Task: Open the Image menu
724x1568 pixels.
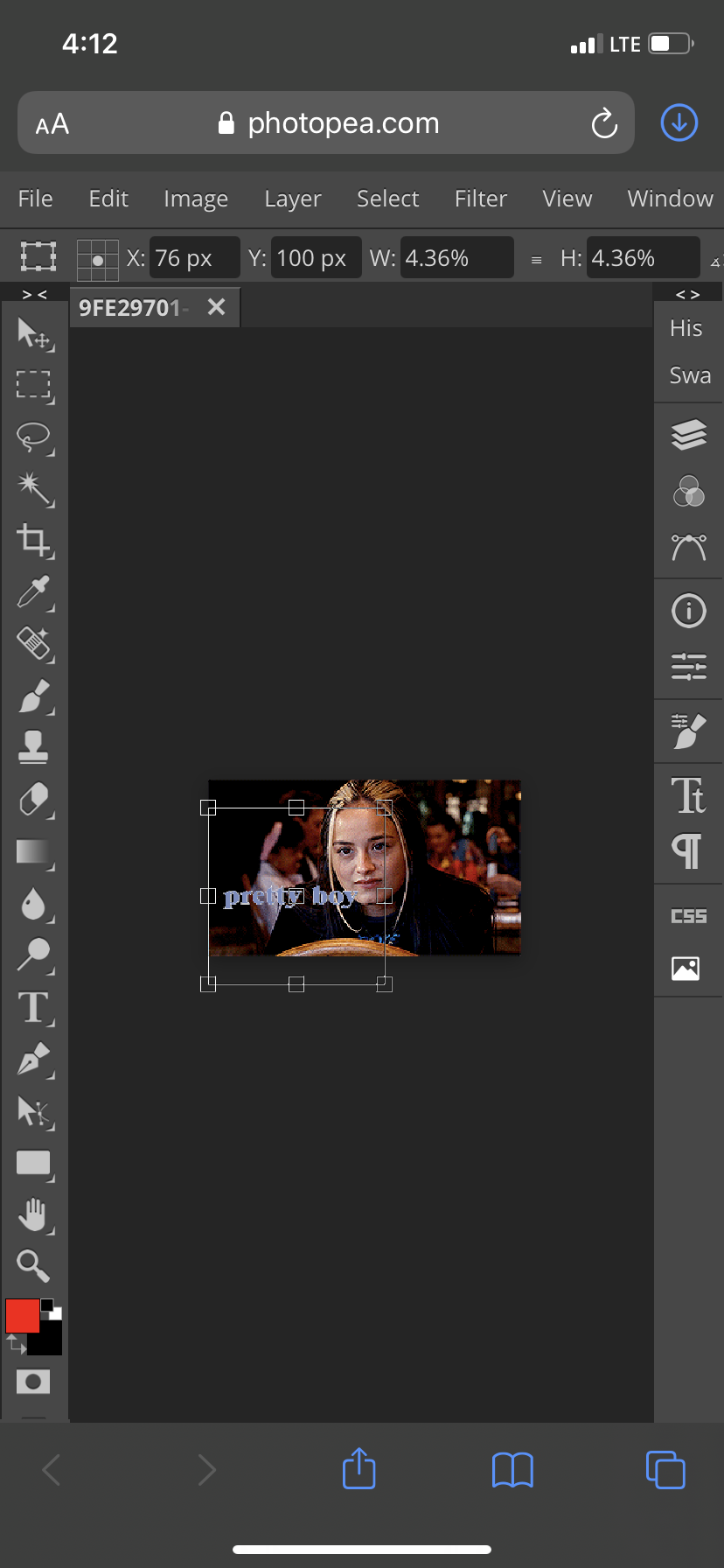Action: click(x=196, y=199)
